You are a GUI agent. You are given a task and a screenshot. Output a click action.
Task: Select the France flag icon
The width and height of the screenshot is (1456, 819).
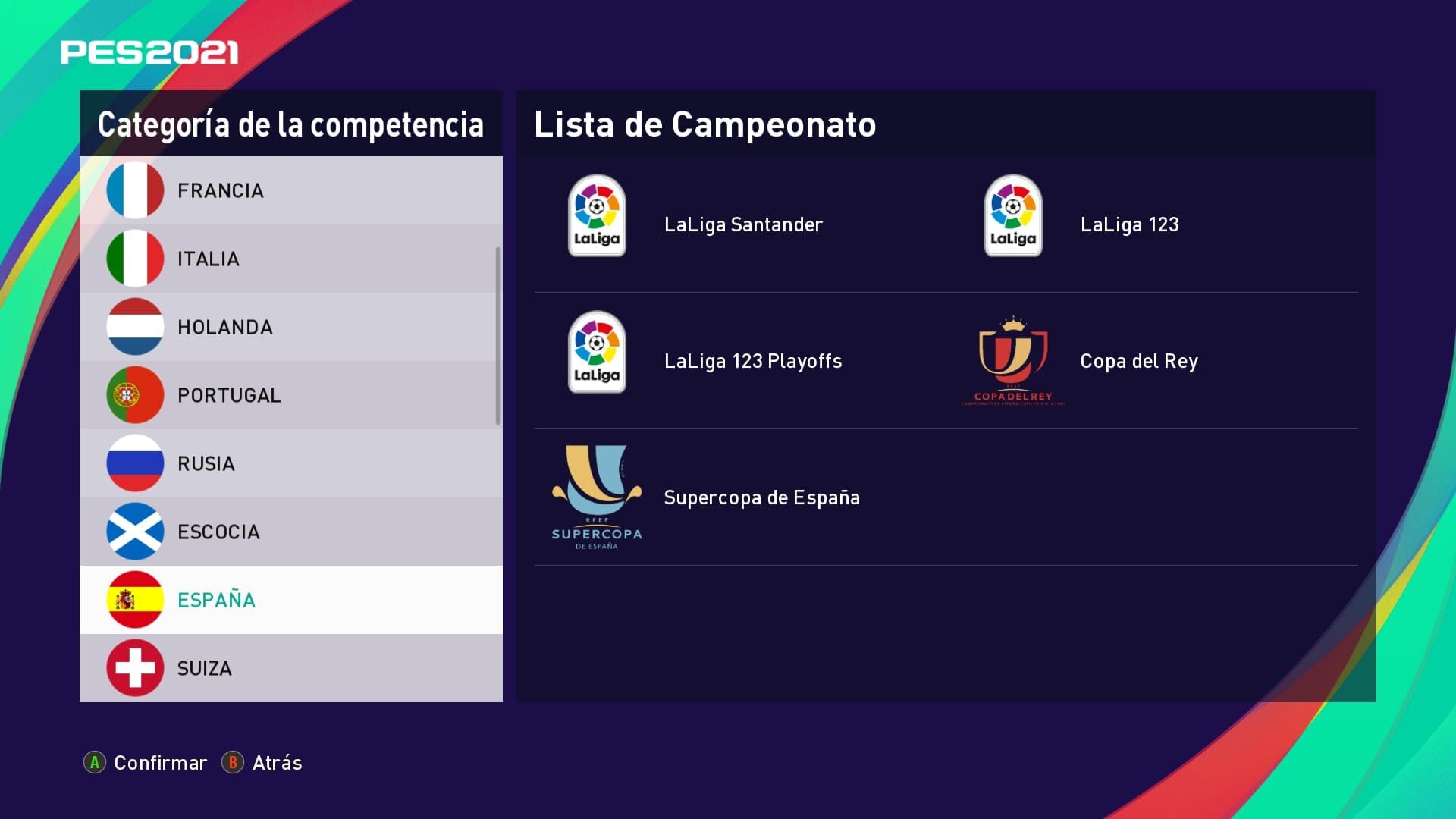click(x=135, y=190)
